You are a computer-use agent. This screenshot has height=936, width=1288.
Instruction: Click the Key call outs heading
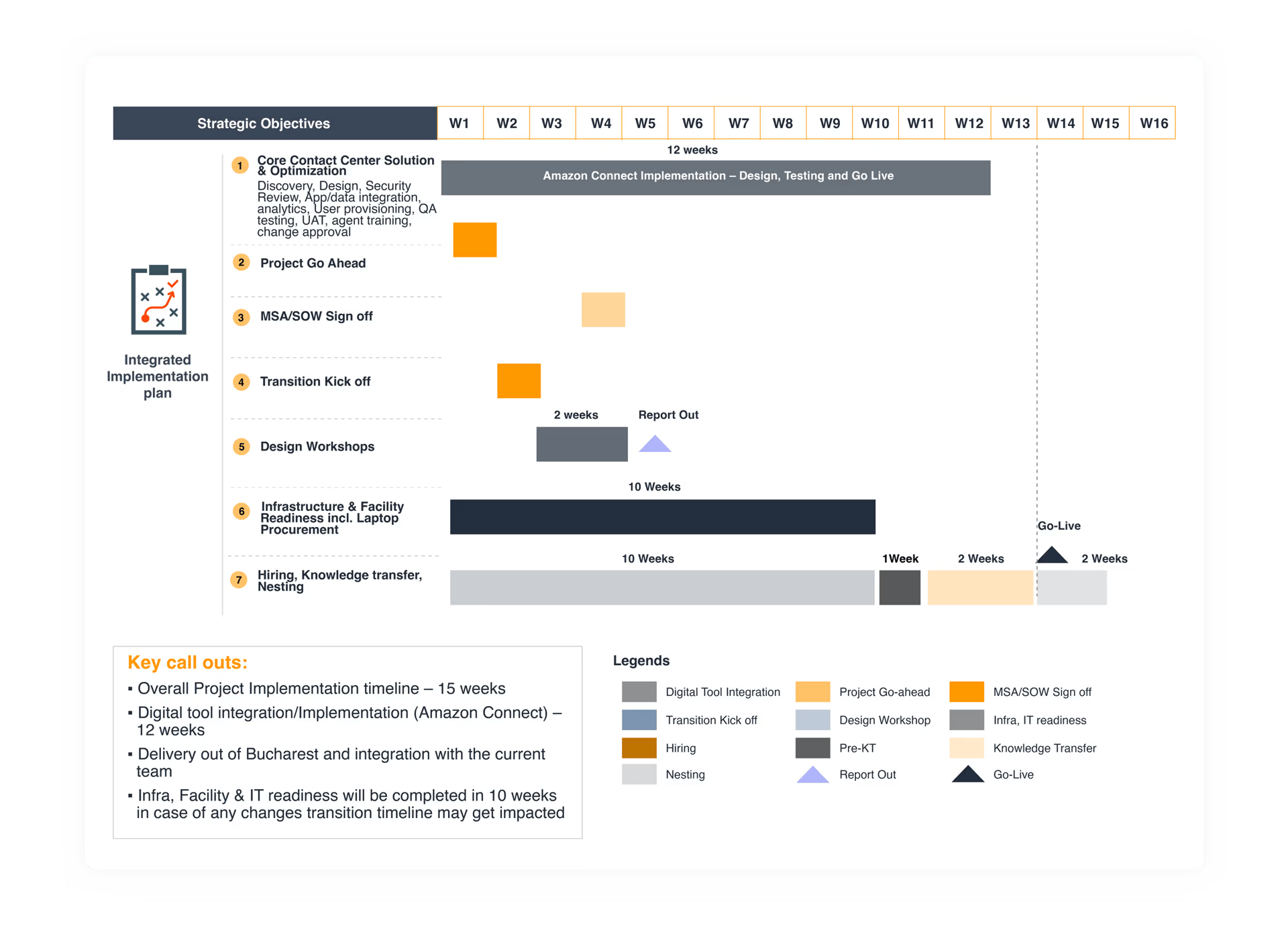coord(188,662)
